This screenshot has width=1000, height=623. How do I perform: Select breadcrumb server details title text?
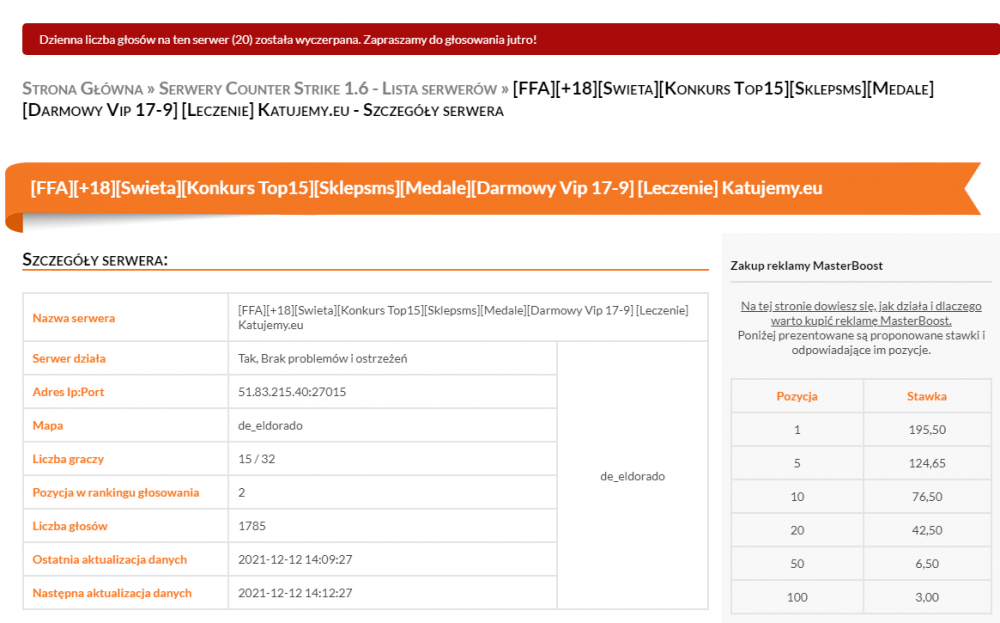click(478, 99)
